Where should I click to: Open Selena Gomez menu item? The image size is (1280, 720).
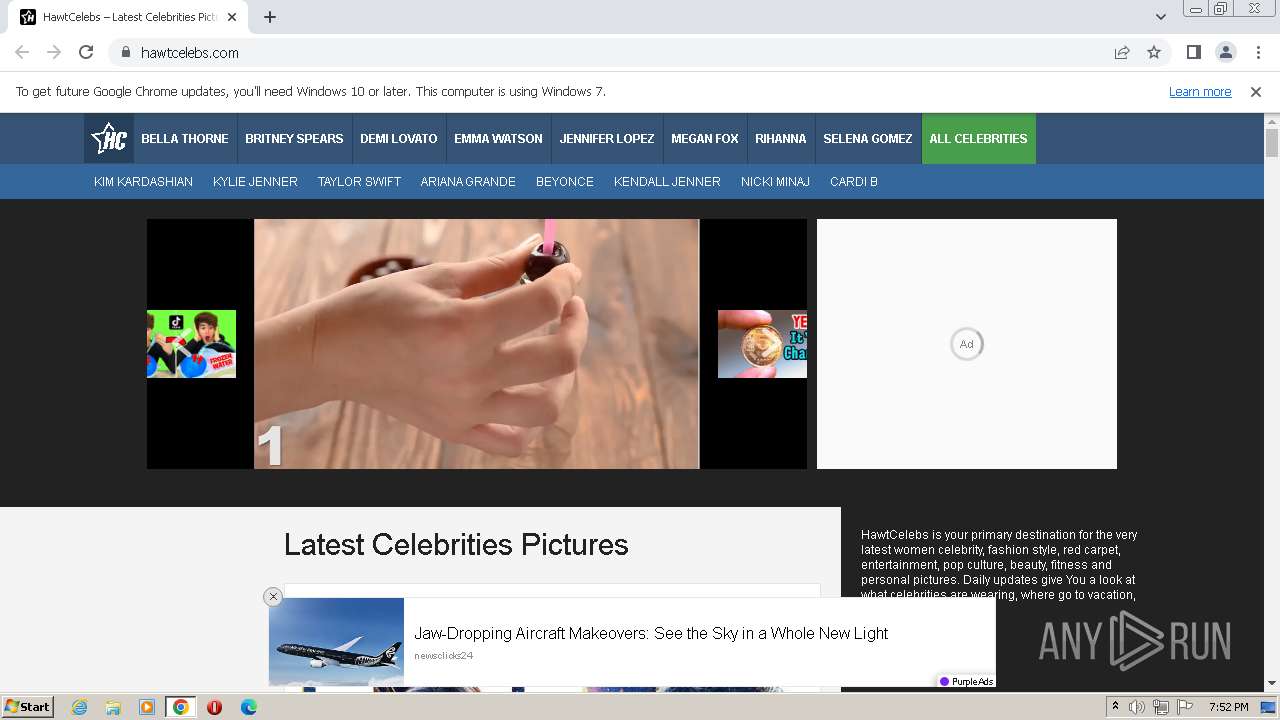click(868, 139)
